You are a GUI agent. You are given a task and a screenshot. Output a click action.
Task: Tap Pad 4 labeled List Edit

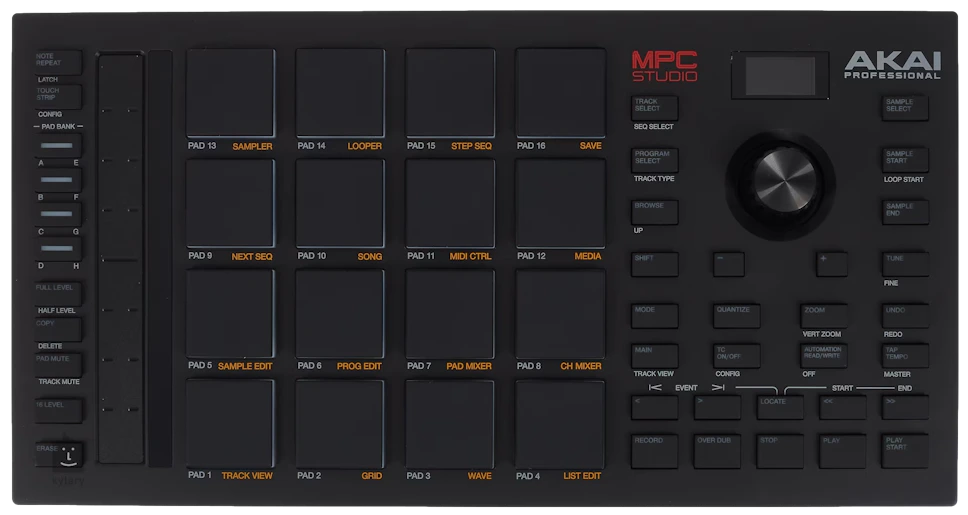[x=561, y=424]
